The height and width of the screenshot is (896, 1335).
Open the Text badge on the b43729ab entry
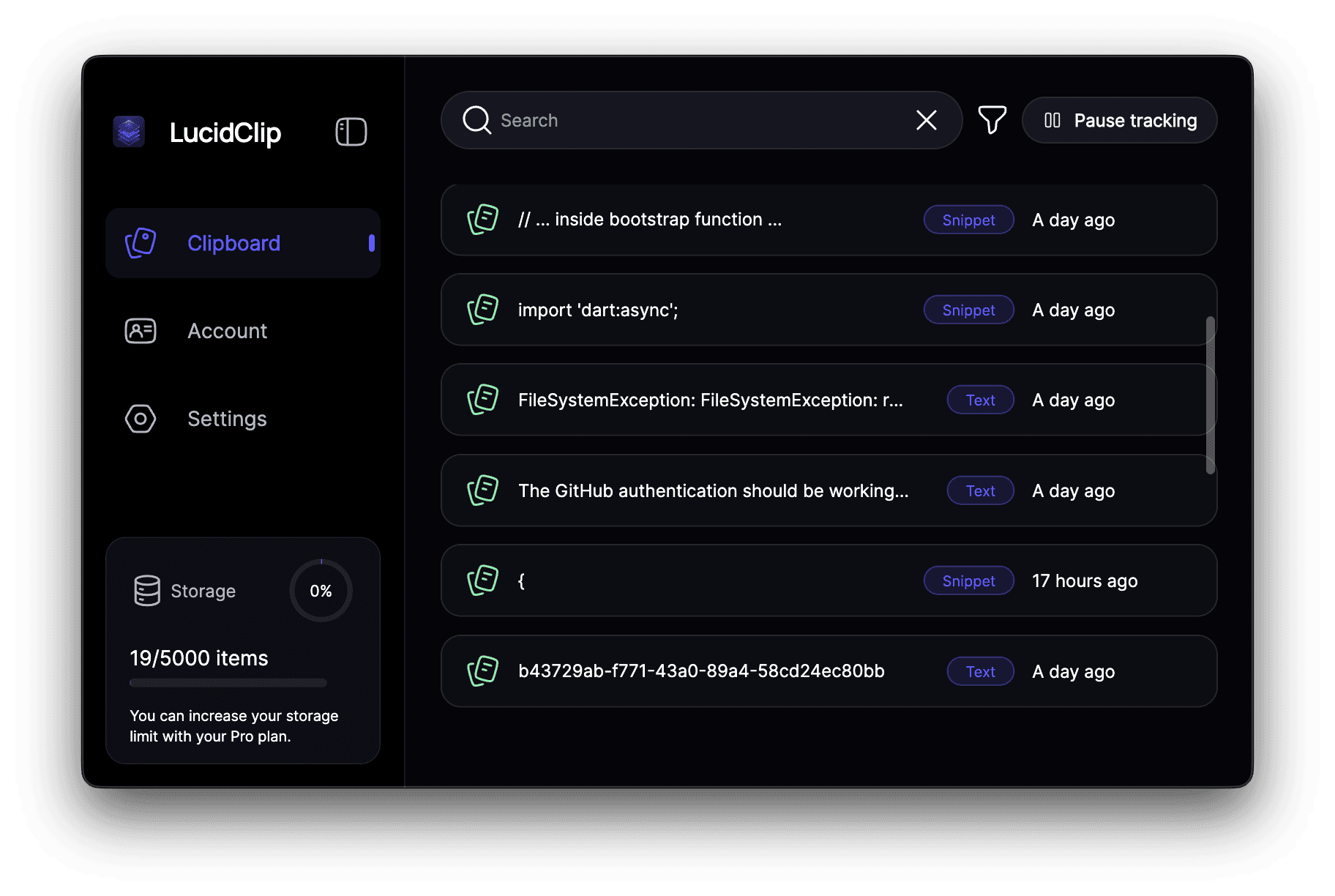980,671
